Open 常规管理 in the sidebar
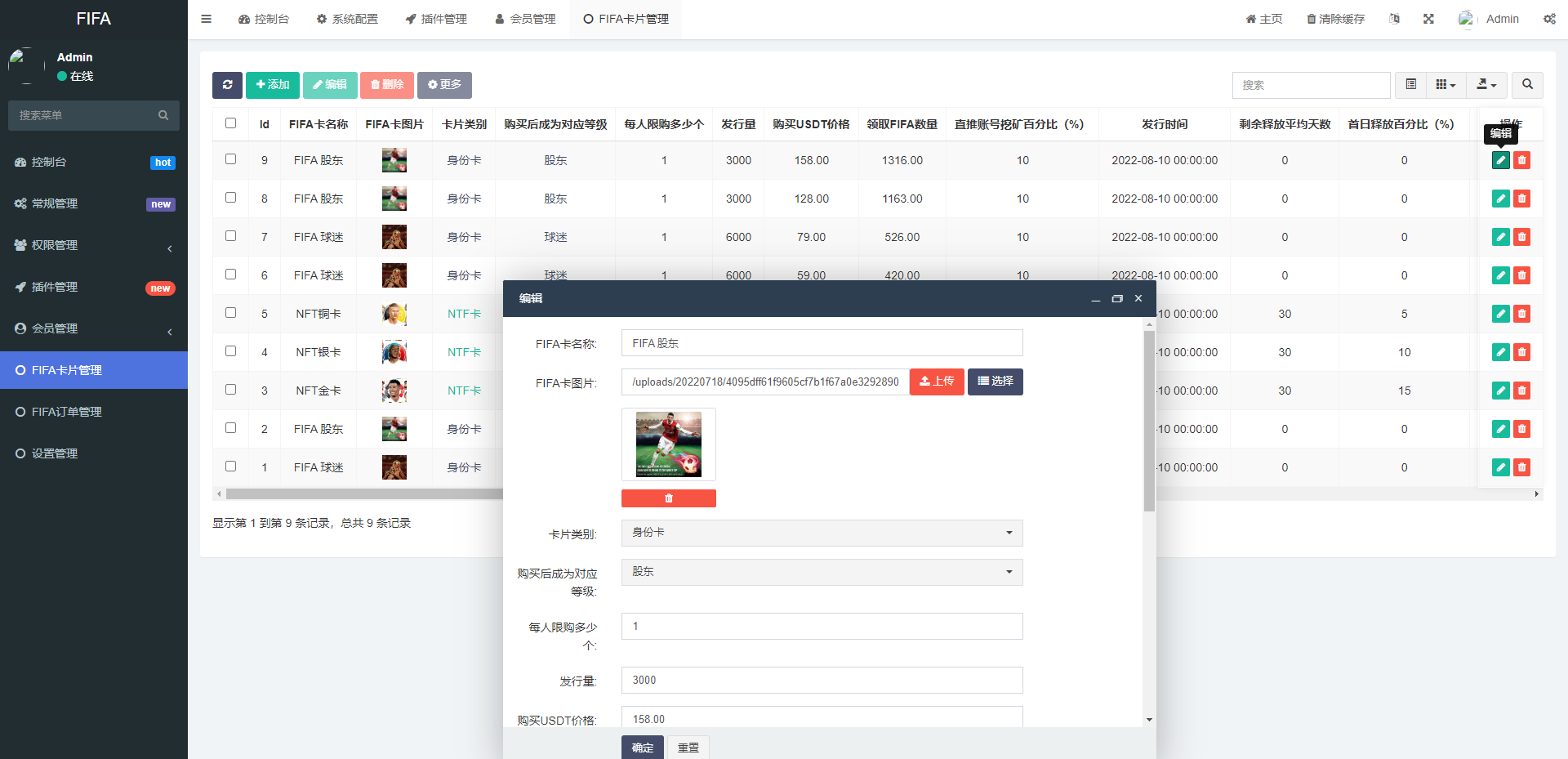 pos(94,203)
